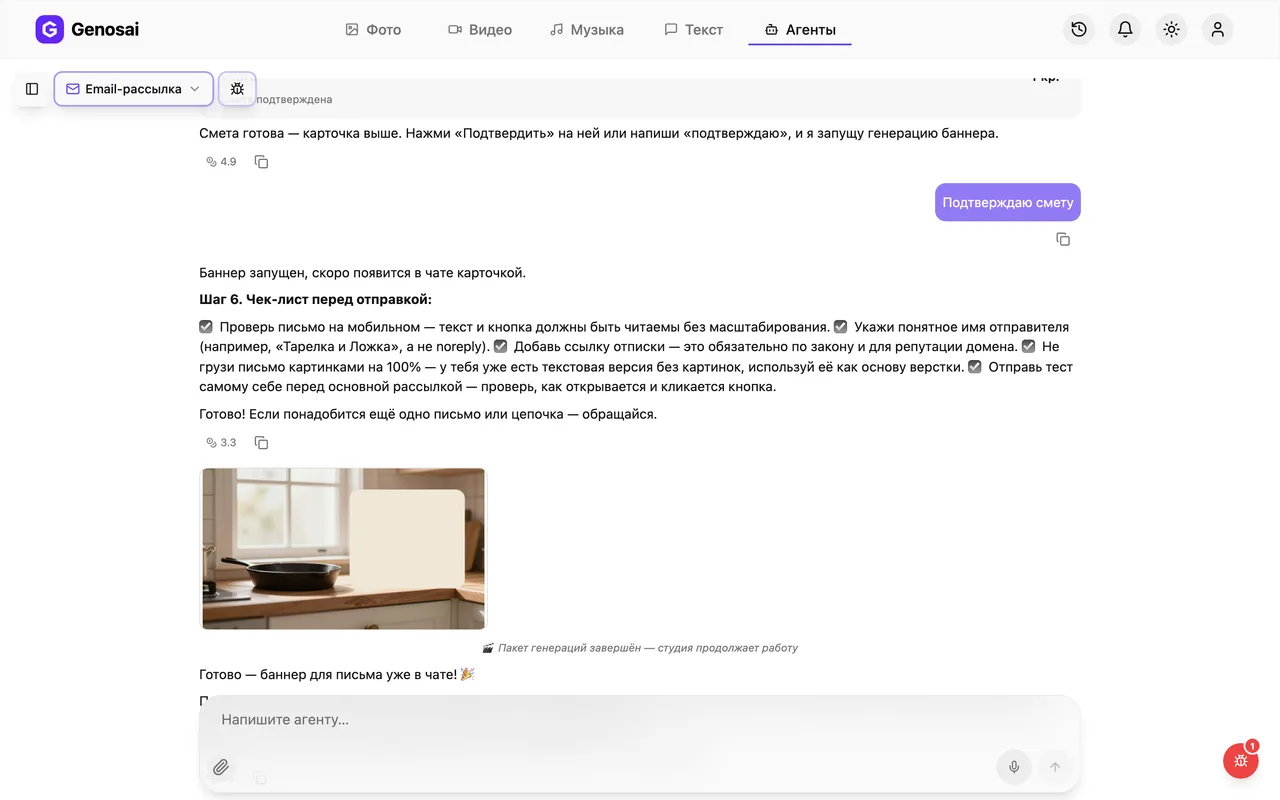Click the camera icon in Видео tab
Viewport: 1280px width, 800px height.
click(x=455, y=30)
